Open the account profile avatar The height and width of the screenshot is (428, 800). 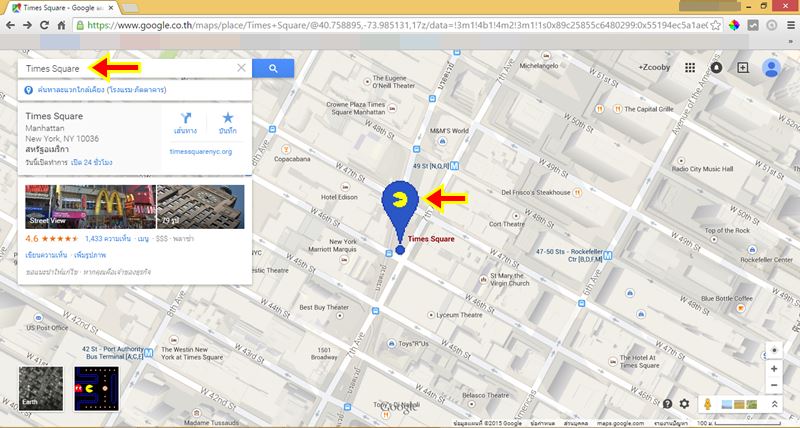[x=771, y=67]
